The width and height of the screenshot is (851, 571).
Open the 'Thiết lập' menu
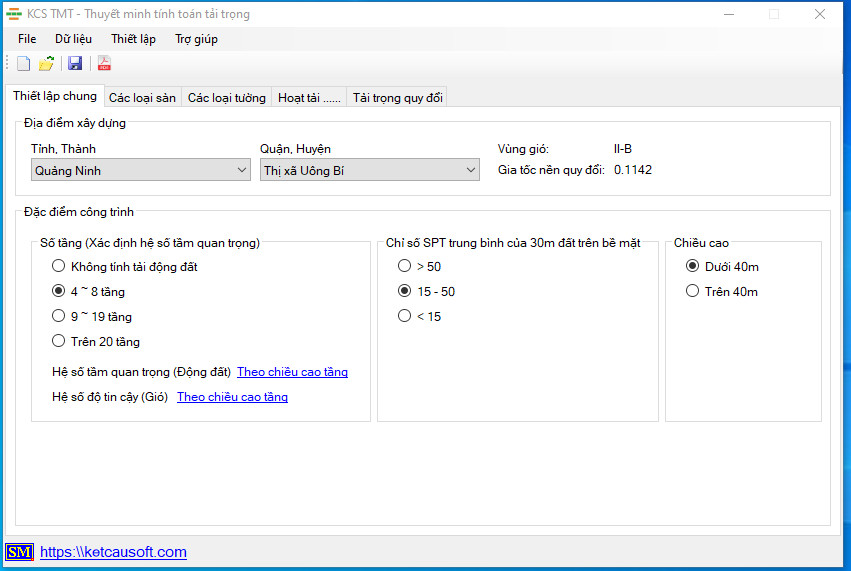(x=133, y=39)
